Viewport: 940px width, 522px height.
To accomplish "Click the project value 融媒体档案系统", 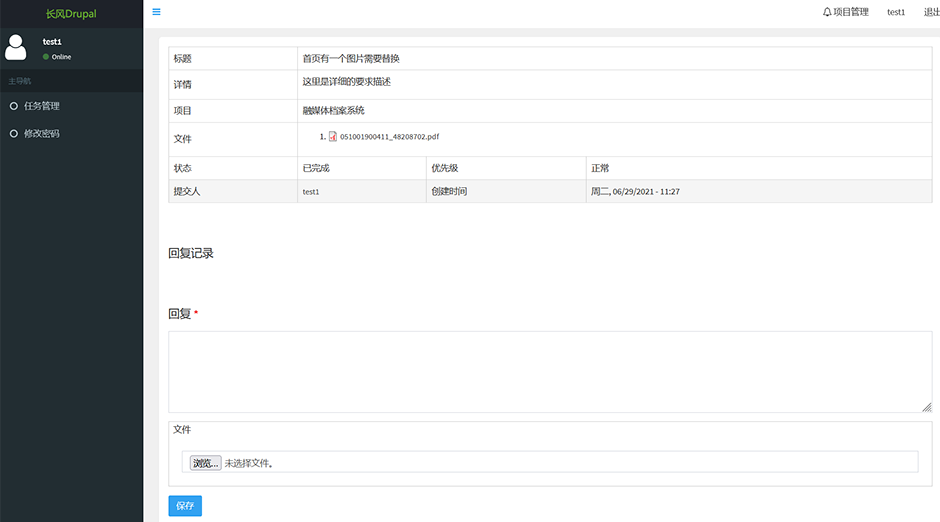I will coord(333,110).
